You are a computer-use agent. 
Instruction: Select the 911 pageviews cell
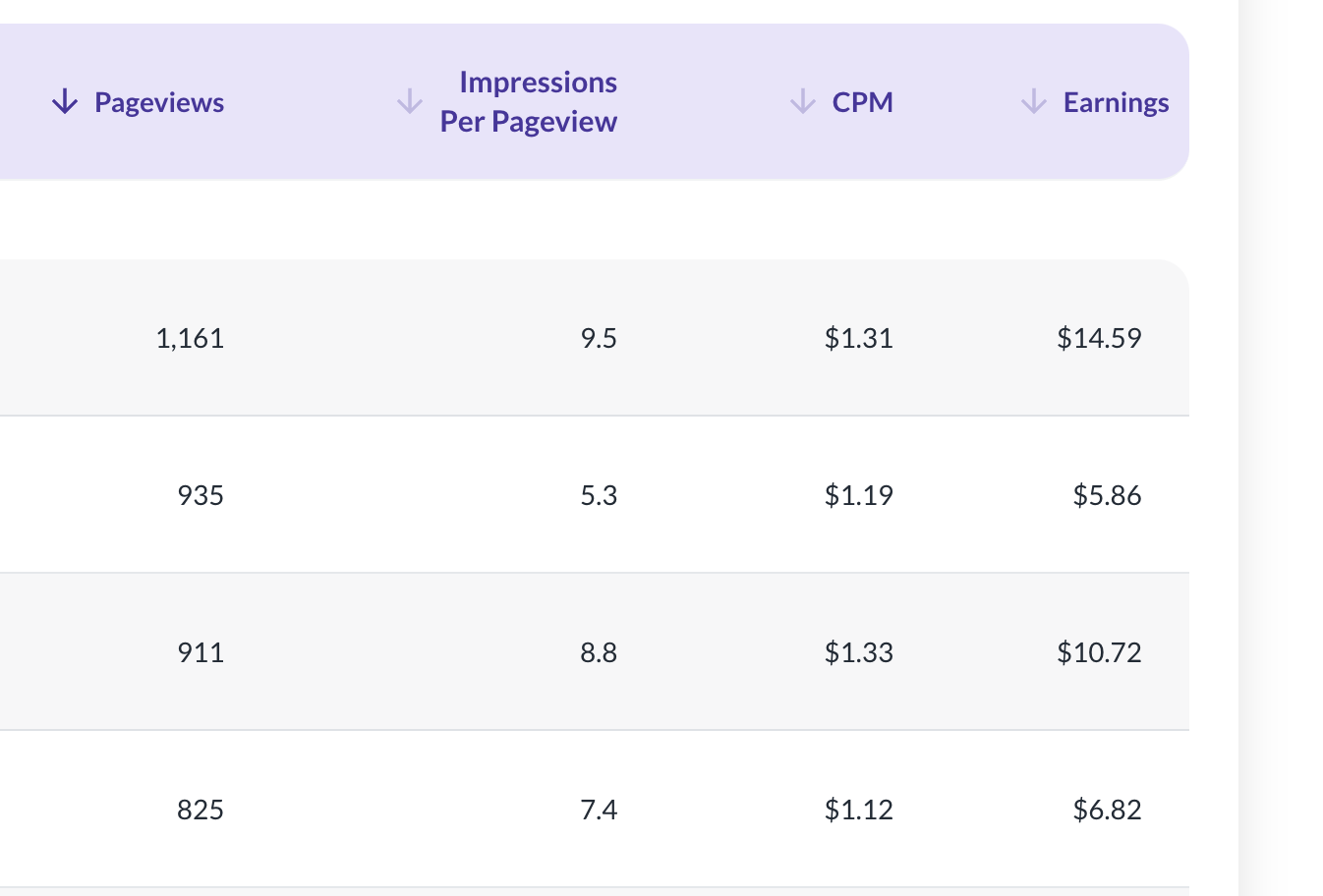click(201, 652)
